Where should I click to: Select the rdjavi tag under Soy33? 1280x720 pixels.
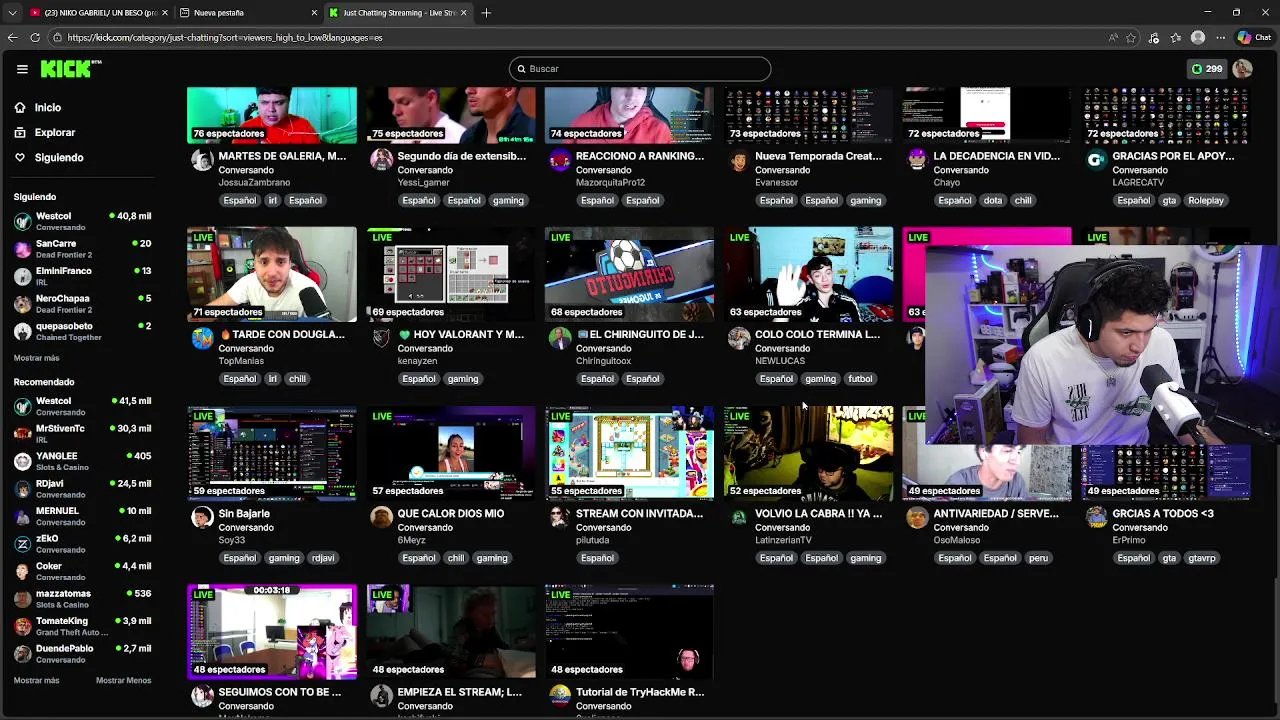(x=322, y=558)
